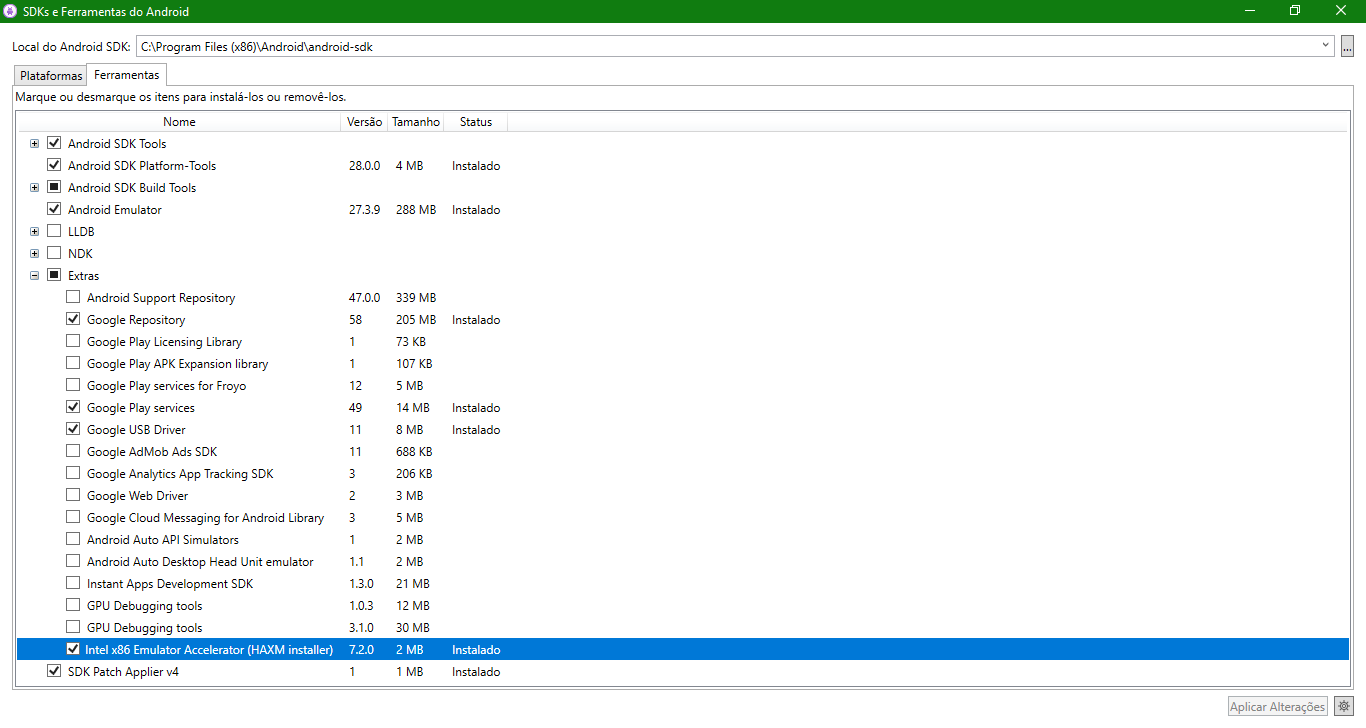Screen dimensions: 1366x728
Task: Check Google AdMob Ads SDK checkbox
Action: (x=73, y=451)
